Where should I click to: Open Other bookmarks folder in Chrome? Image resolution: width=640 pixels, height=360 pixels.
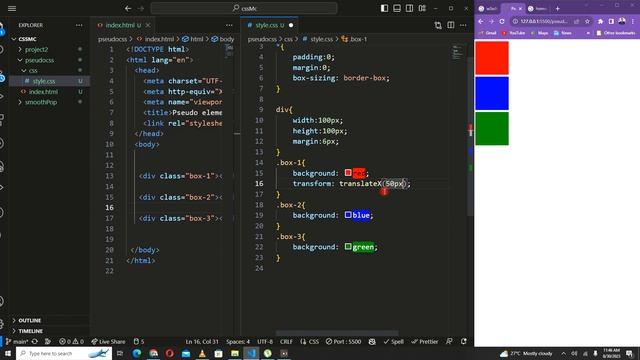click(616, 33)
